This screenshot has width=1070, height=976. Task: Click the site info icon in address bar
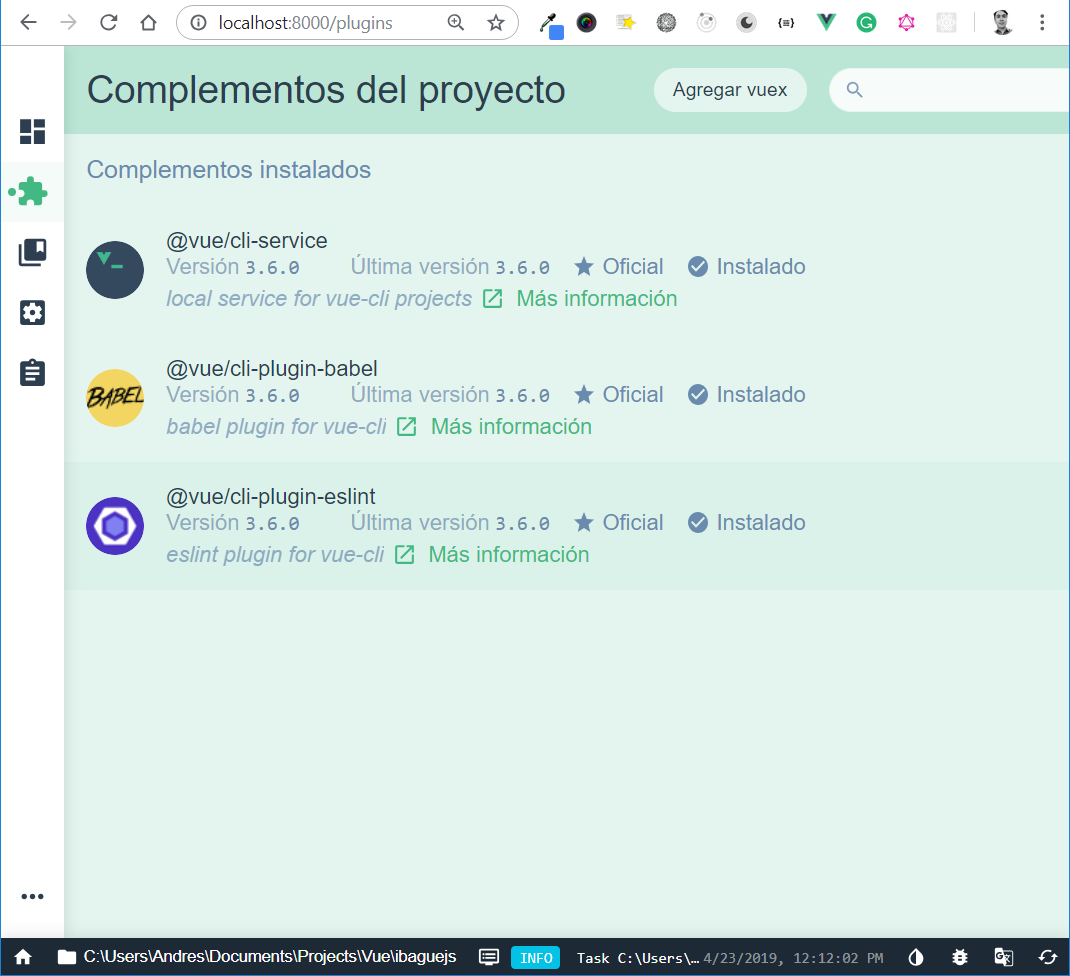(x=199, y=23)
